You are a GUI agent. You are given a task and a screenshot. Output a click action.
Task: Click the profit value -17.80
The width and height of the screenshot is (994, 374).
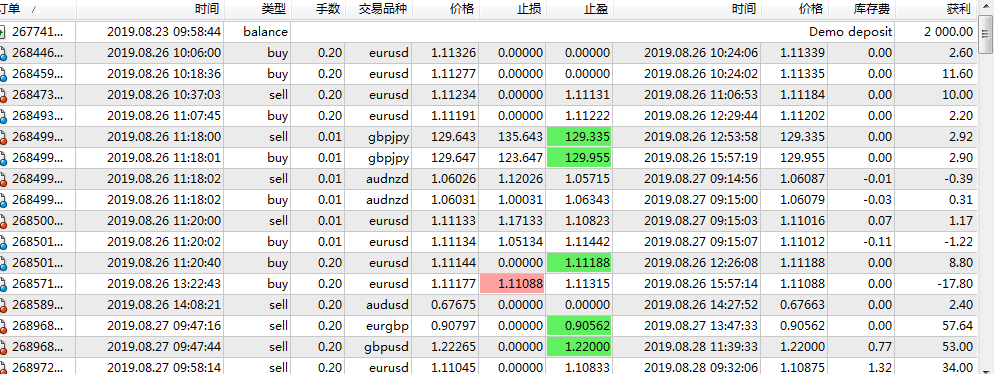pos(955,284)
